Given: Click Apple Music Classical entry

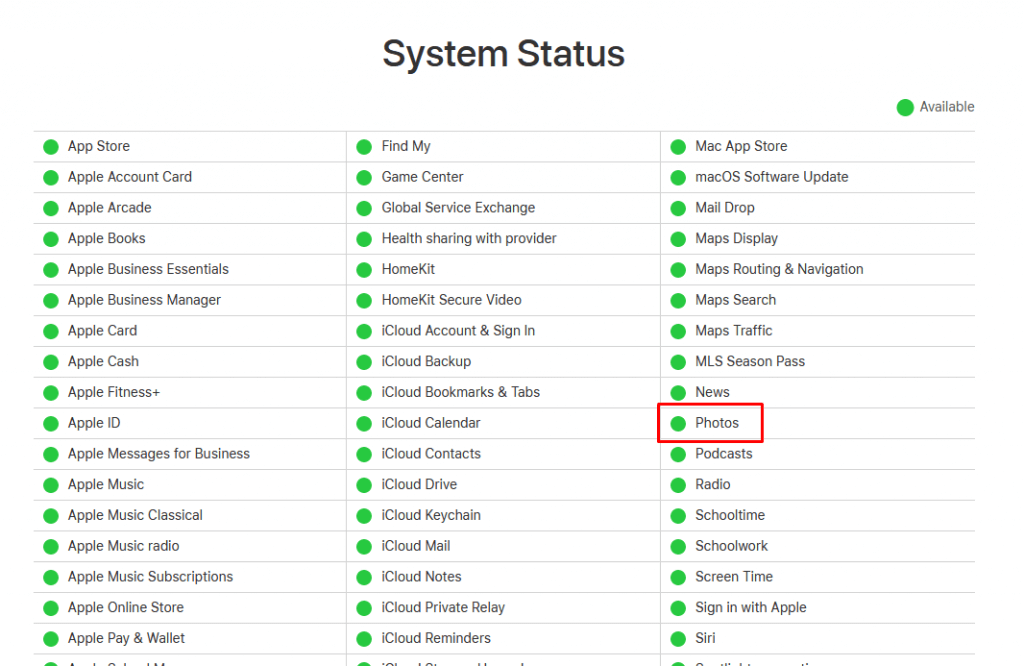Looking at the screenshot, I should [x=135, y=515].
